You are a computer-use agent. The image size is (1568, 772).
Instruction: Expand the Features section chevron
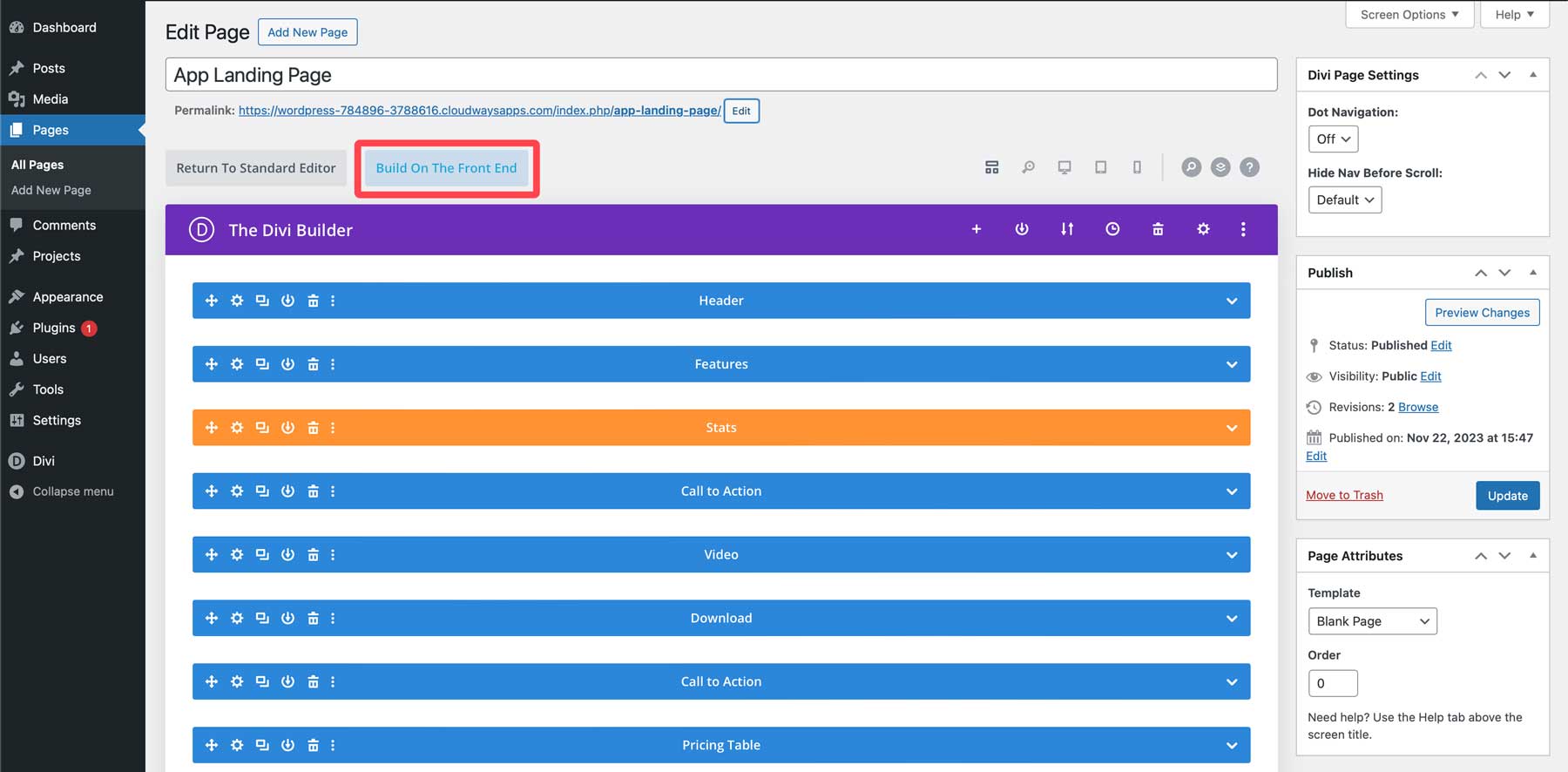coord(1232,365)
